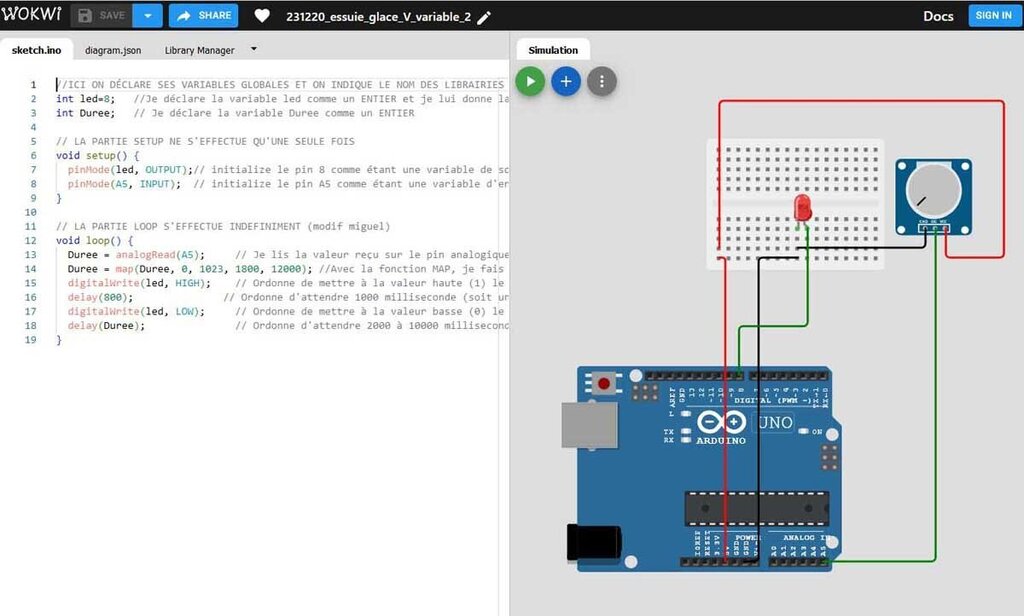The width and height of the screenshot is (1024, 616).
Task: Open the Docs link
Action: pos(938,16)
